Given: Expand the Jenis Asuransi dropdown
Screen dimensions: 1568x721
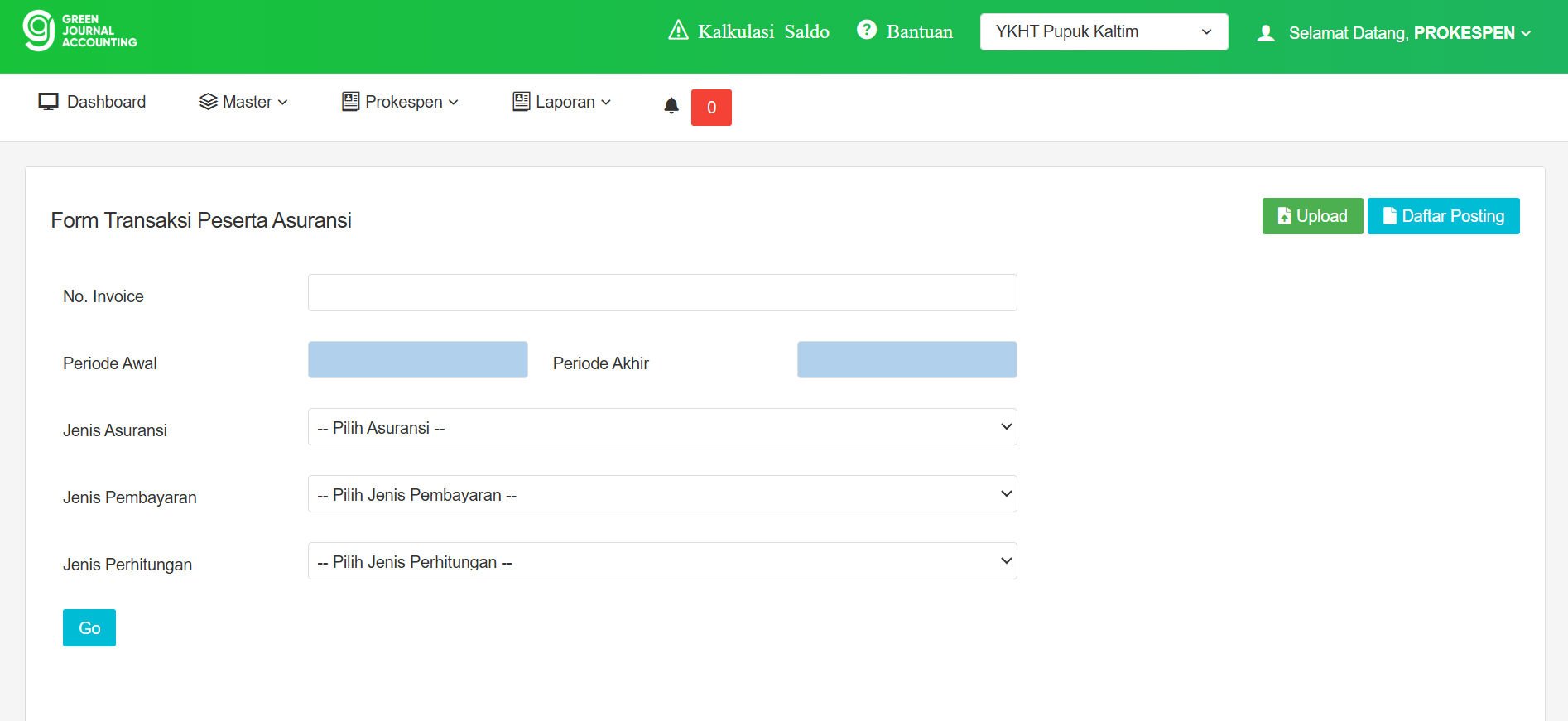Looking at the screenshot, I should pyautogui.click(x=661, y=427).
